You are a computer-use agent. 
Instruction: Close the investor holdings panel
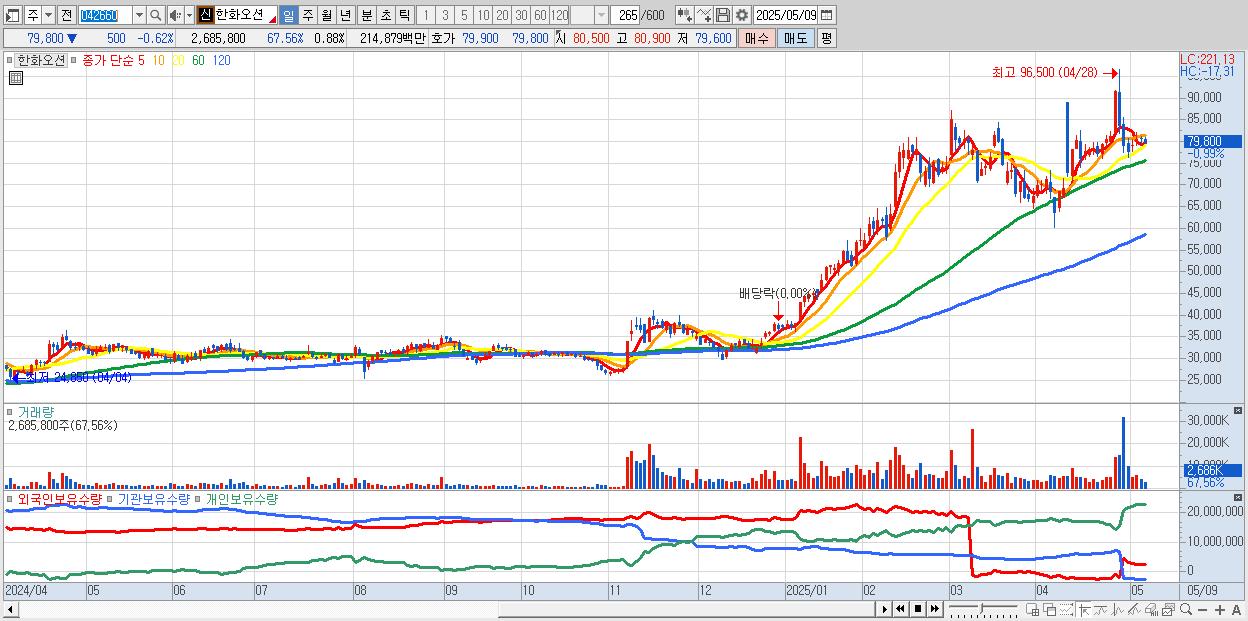click(x=1239, y=497)
